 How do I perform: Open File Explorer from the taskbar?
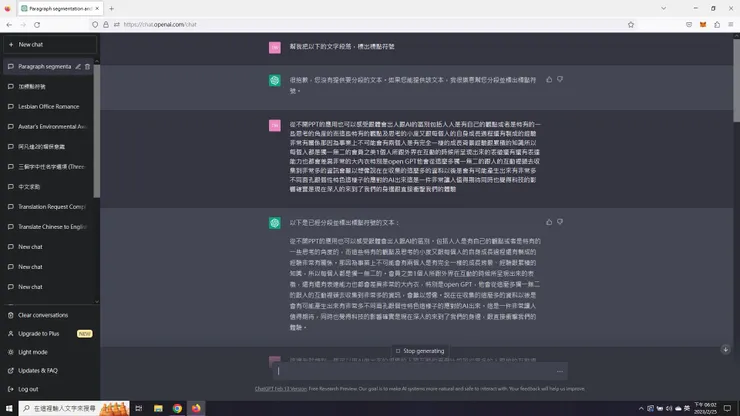[x=158, y=408]
